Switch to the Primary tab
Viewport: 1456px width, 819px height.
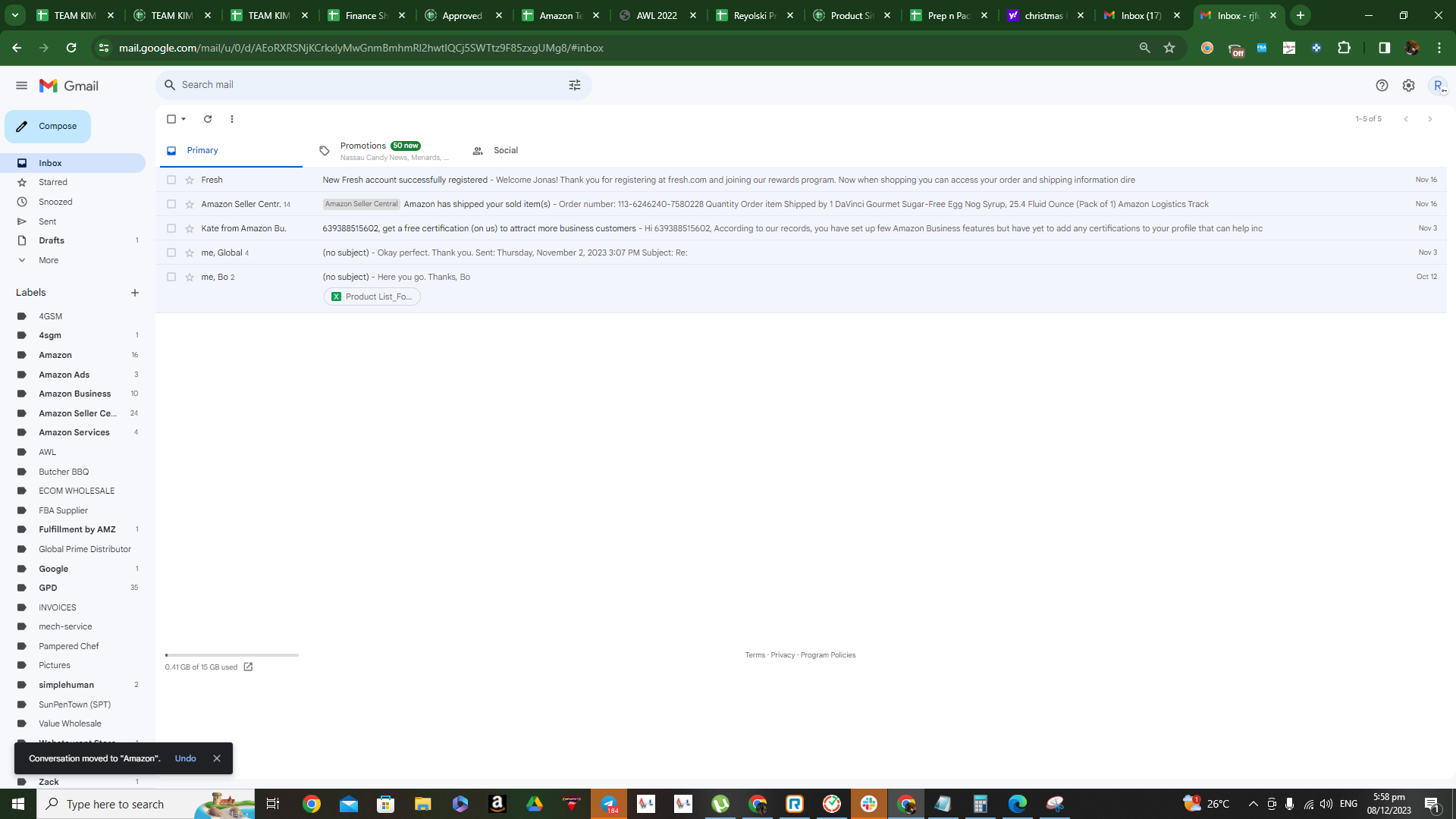pyautogui.click(x=231, y=150)
